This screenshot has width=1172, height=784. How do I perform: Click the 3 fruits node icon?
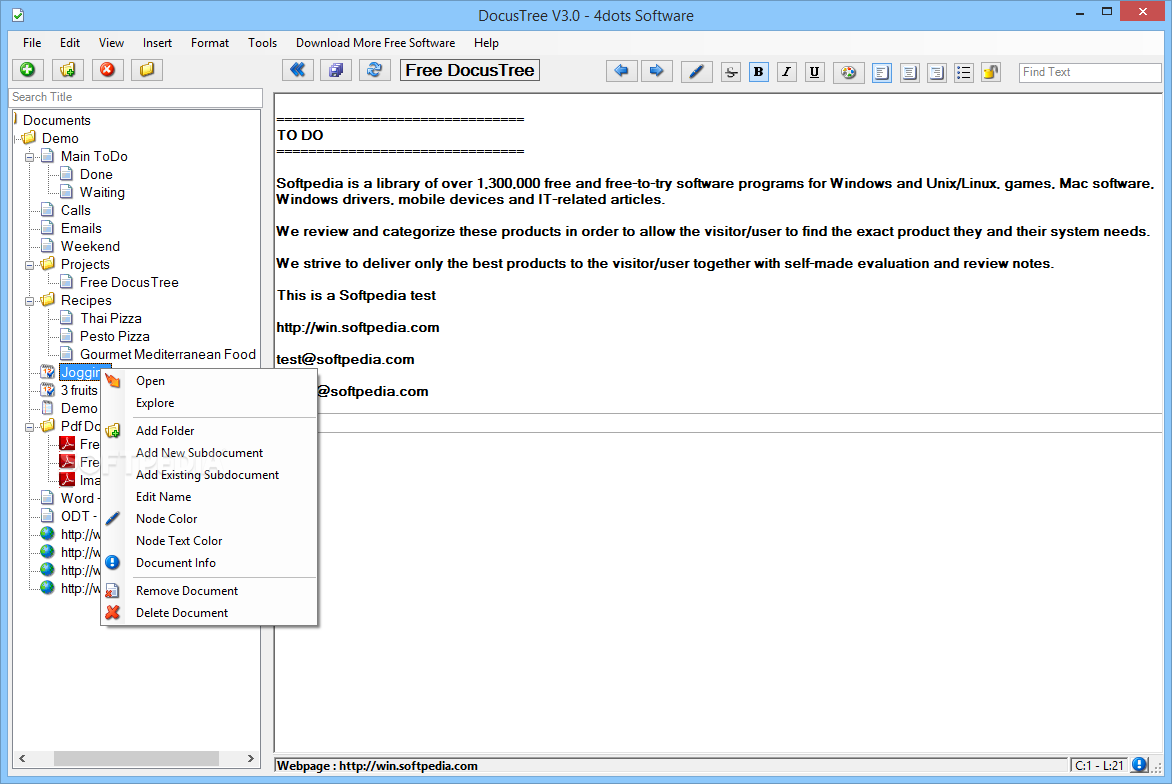tap(48, 390)
